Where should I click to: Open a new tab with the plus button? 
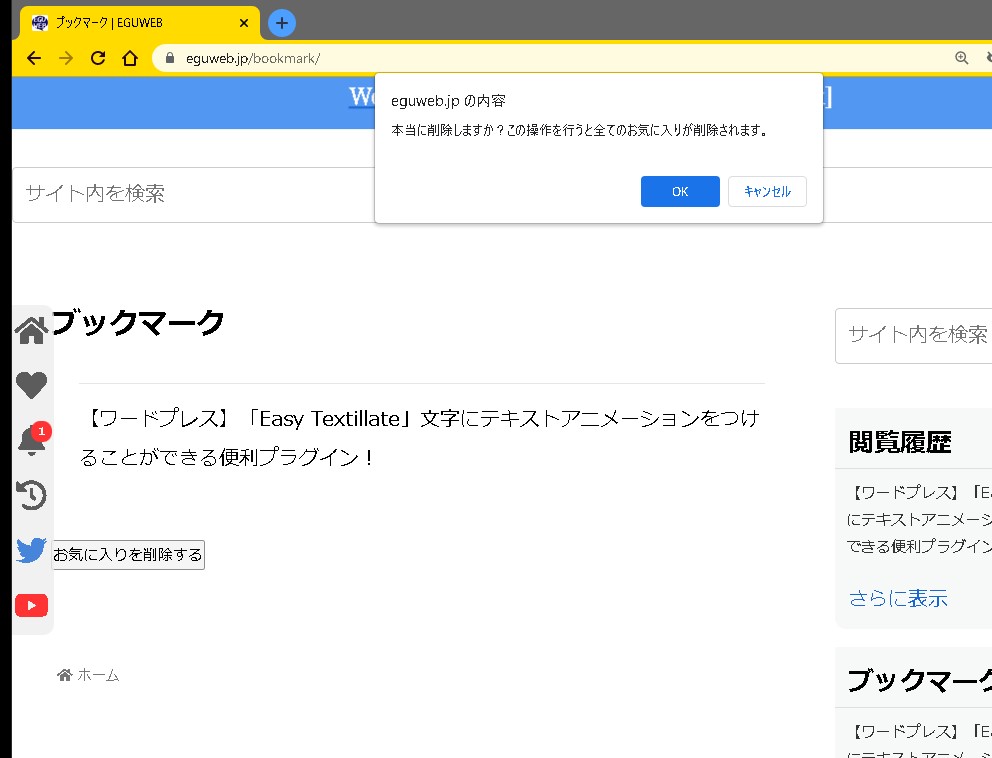[282, 22]
